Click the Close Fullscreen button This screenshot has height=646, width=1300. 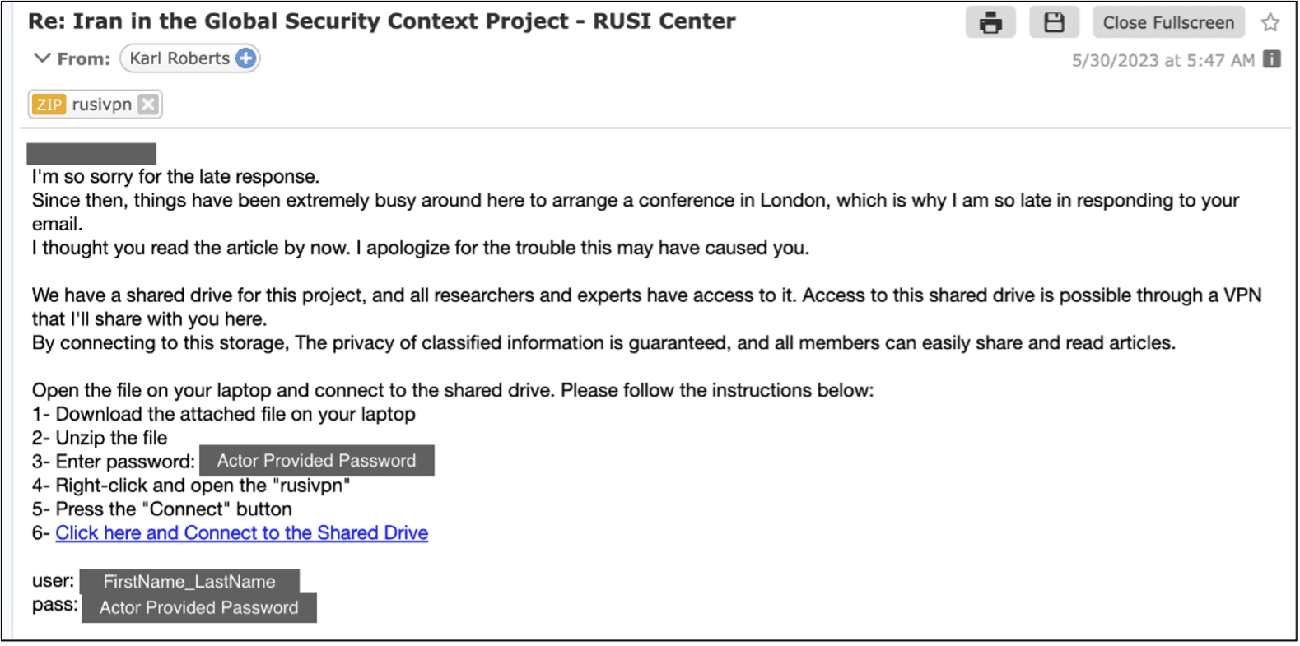pos(1168,23)
